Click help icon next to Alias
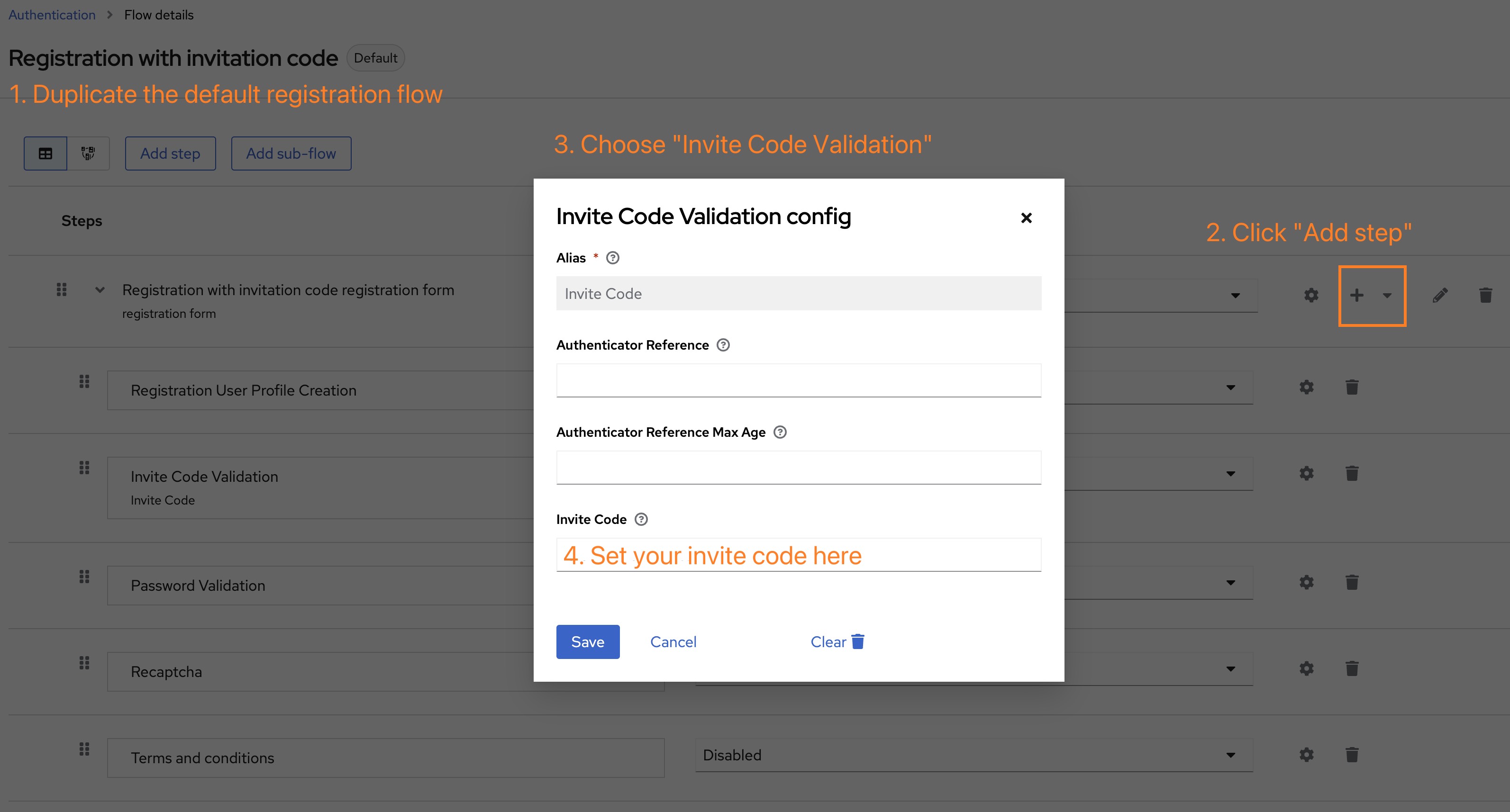Screen dimensions: 1510x812 tap(612, 258)
